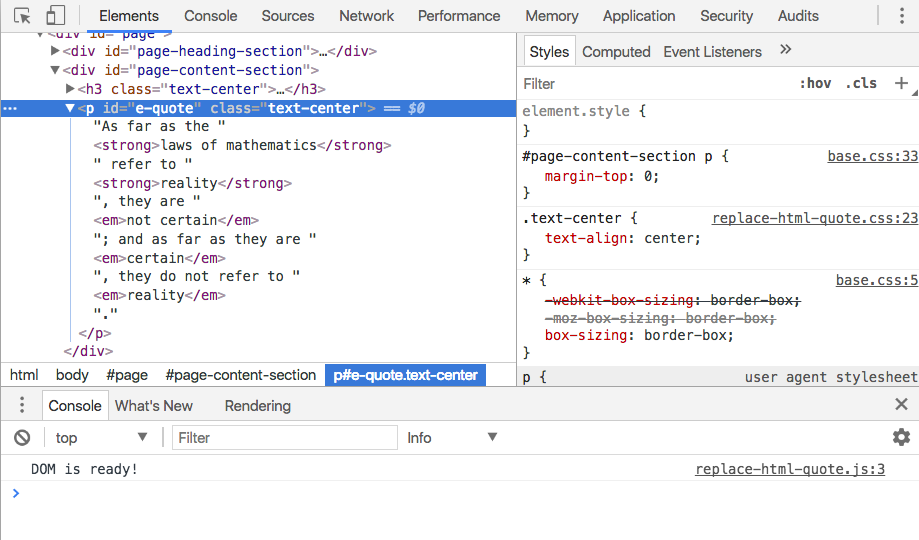The image size is (919, 540).
Task: Click body in the breadcrumb trail
Action: pyautogui.click(x=72, y=375)
